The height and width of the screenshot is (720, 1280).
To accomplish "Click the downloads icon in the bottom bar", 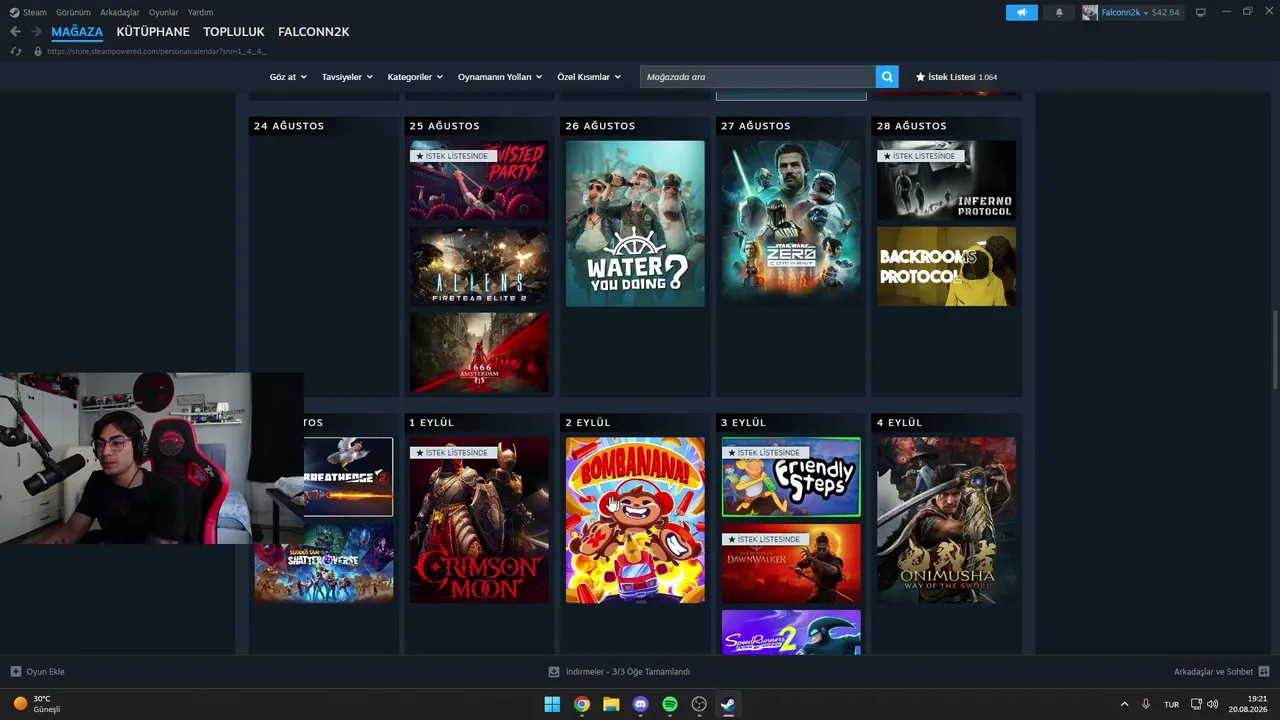I will pos(554,672).
